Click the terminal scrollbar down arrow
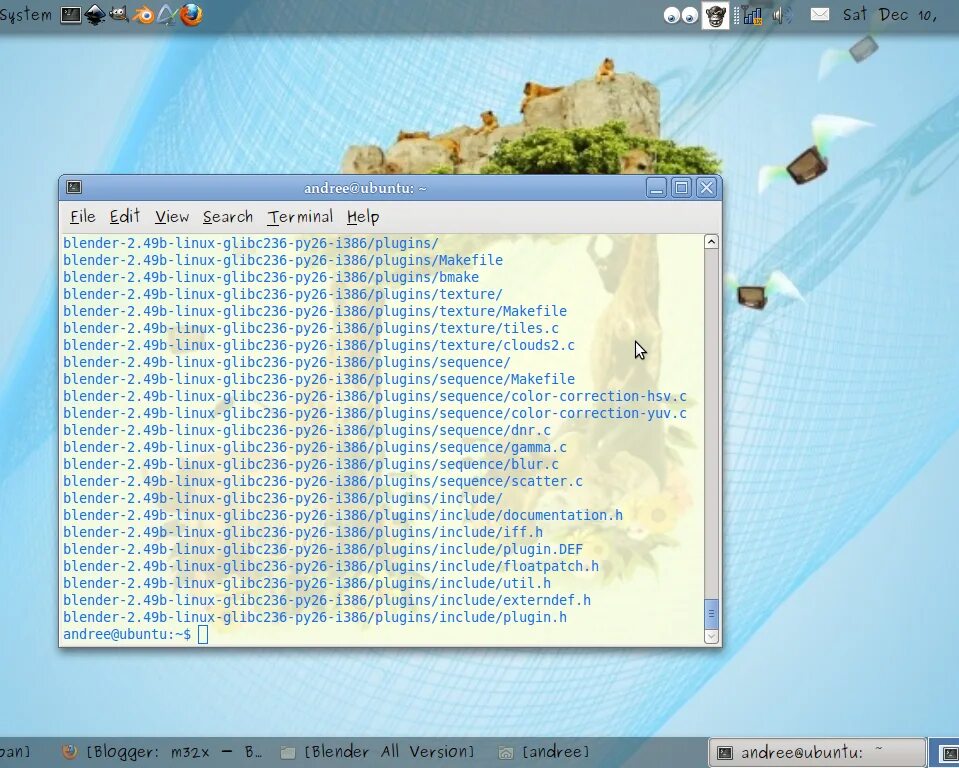The height and width of the screenshot is (768, 959). pos(711,637)
